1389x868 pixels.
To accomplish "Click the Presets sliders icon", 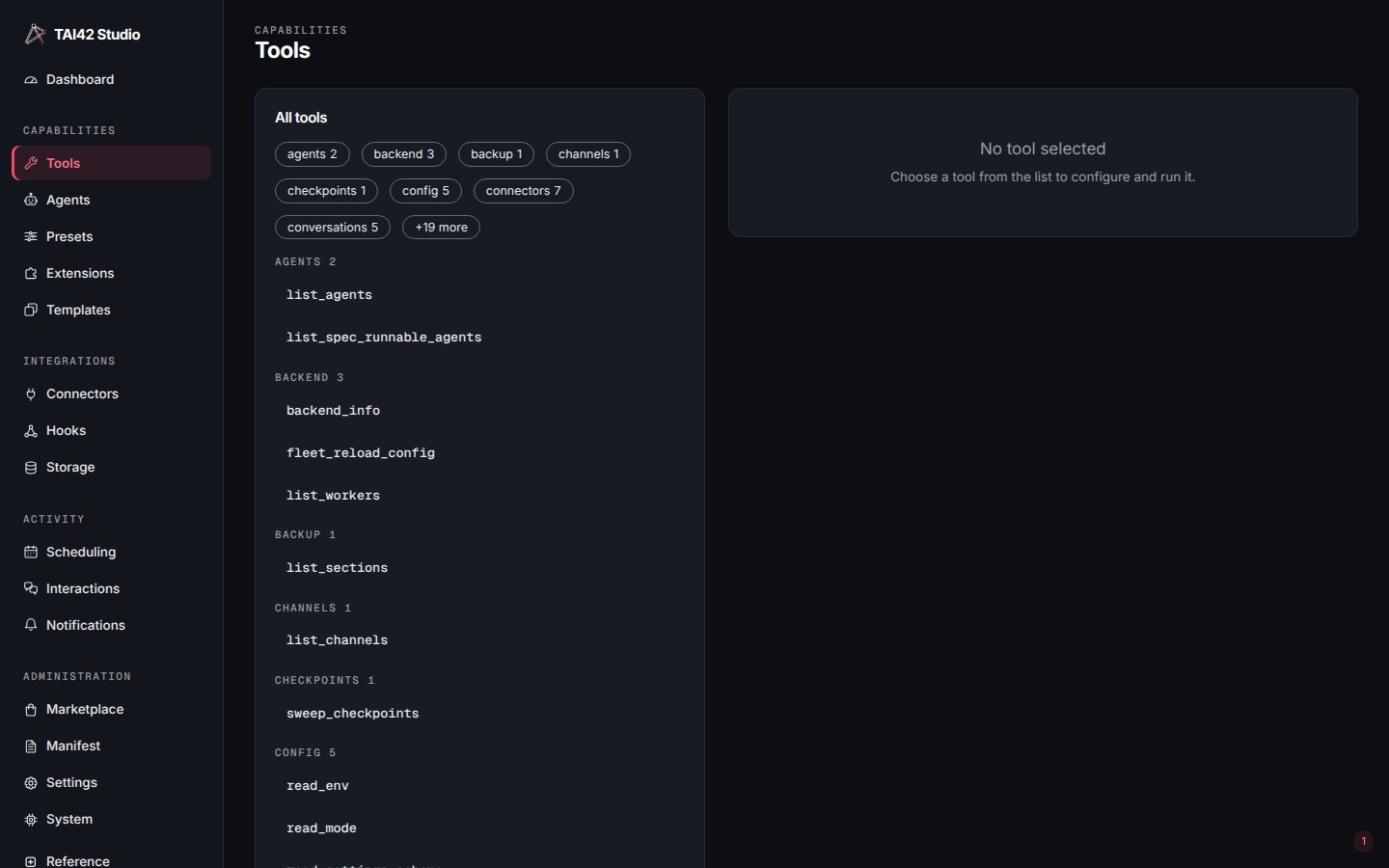I will click(x=31, y=237).
